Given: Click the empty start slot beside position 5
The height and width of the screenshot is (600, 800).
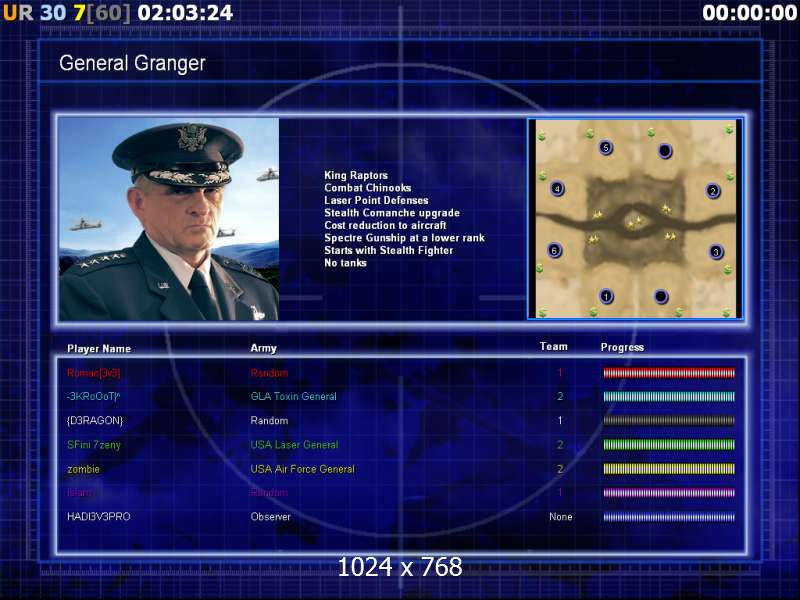Looking at the screenshot, I should pyautogui.click(x=665, y=151).
